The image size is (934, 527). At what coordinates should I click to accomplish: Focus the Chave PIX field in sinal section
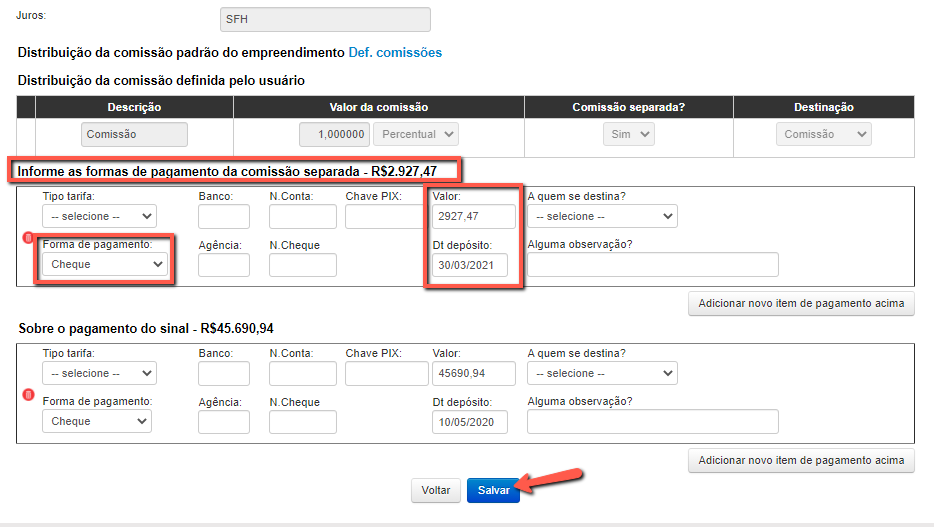386,373
